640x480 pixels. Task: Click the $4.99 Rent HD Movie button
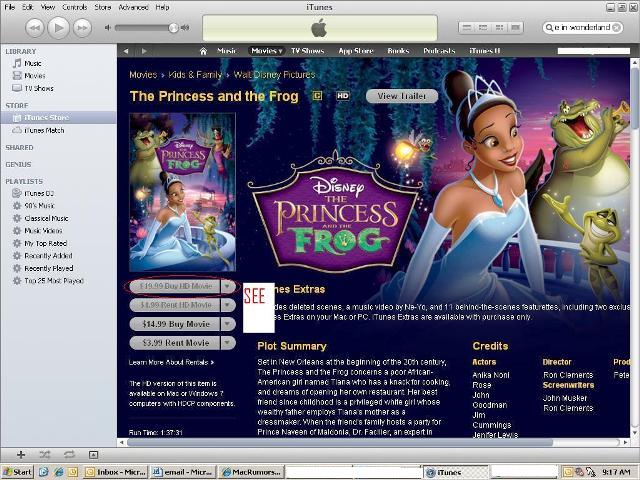coord(176,305)
